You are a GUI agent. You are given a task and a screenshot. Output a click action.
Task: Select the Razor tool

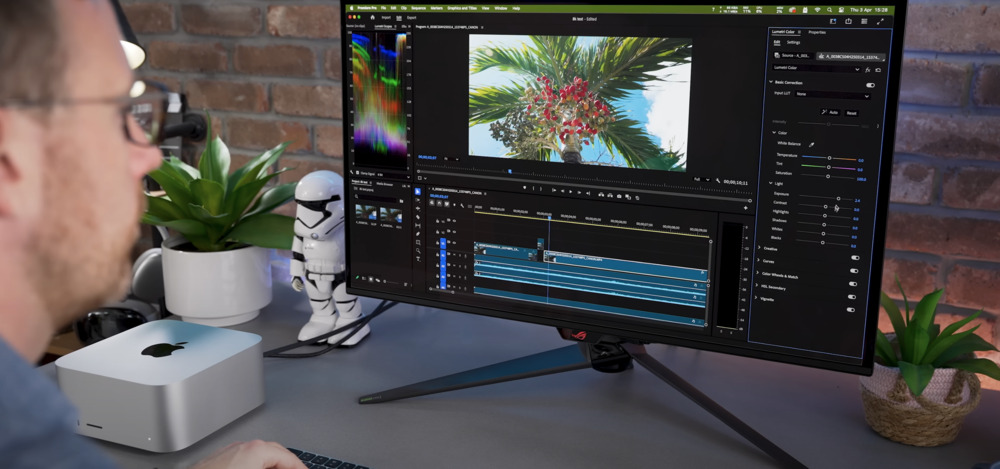(419, 218)
